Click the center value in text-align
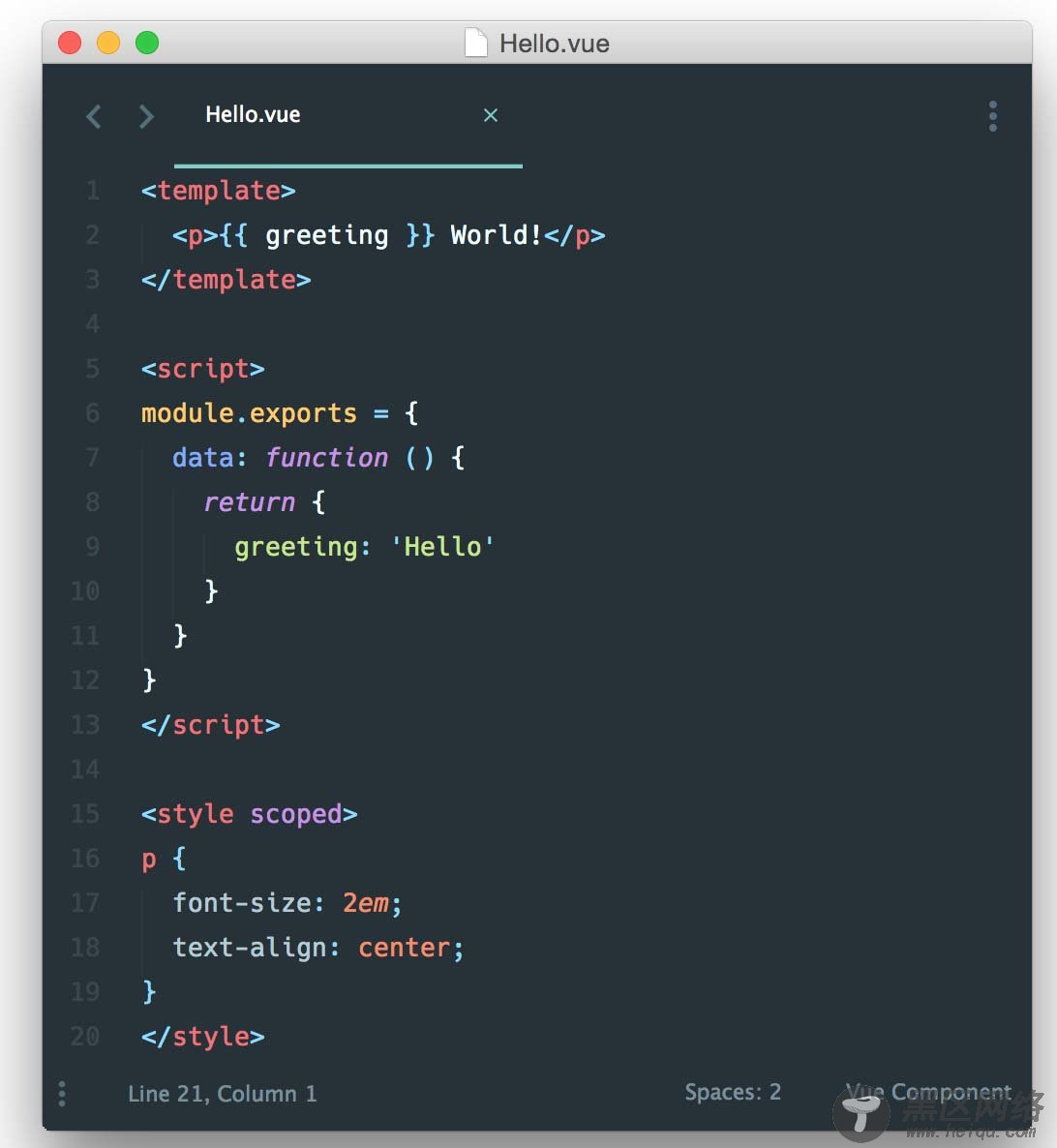1057x1148 pixels. point(404,948)
